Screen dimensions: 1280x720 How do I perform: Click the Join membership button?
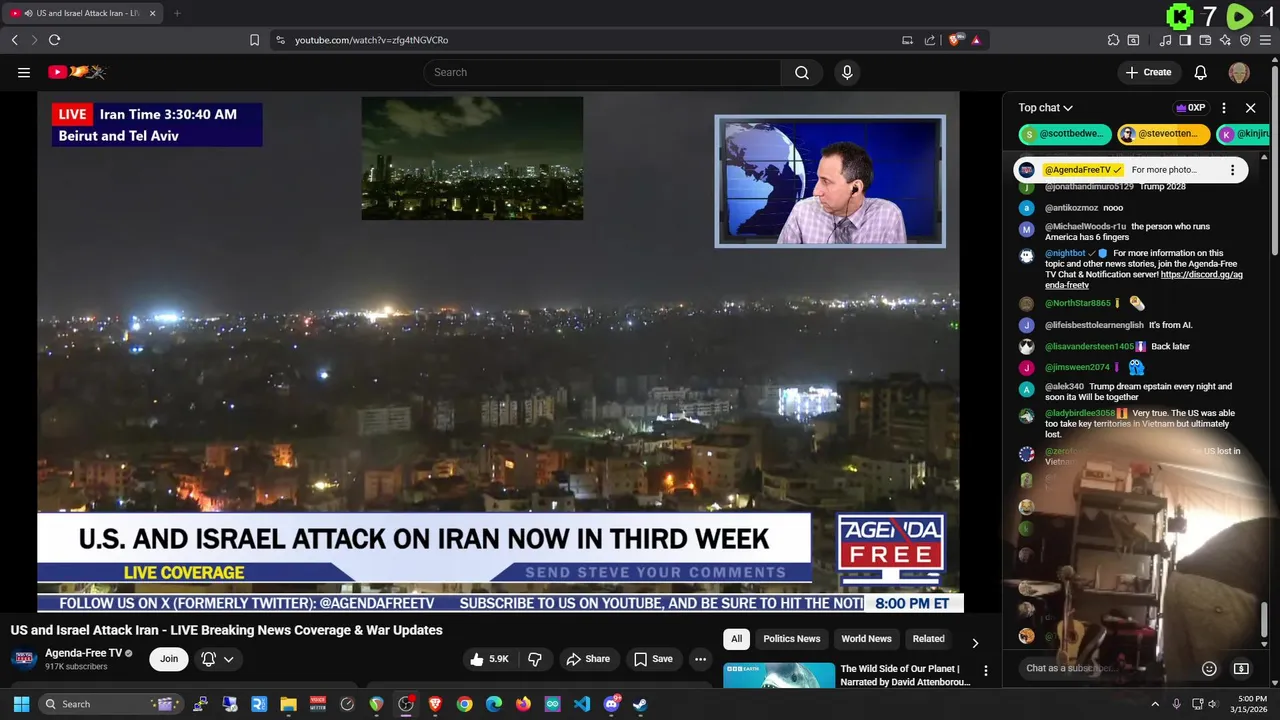click(x=169, y=659)
